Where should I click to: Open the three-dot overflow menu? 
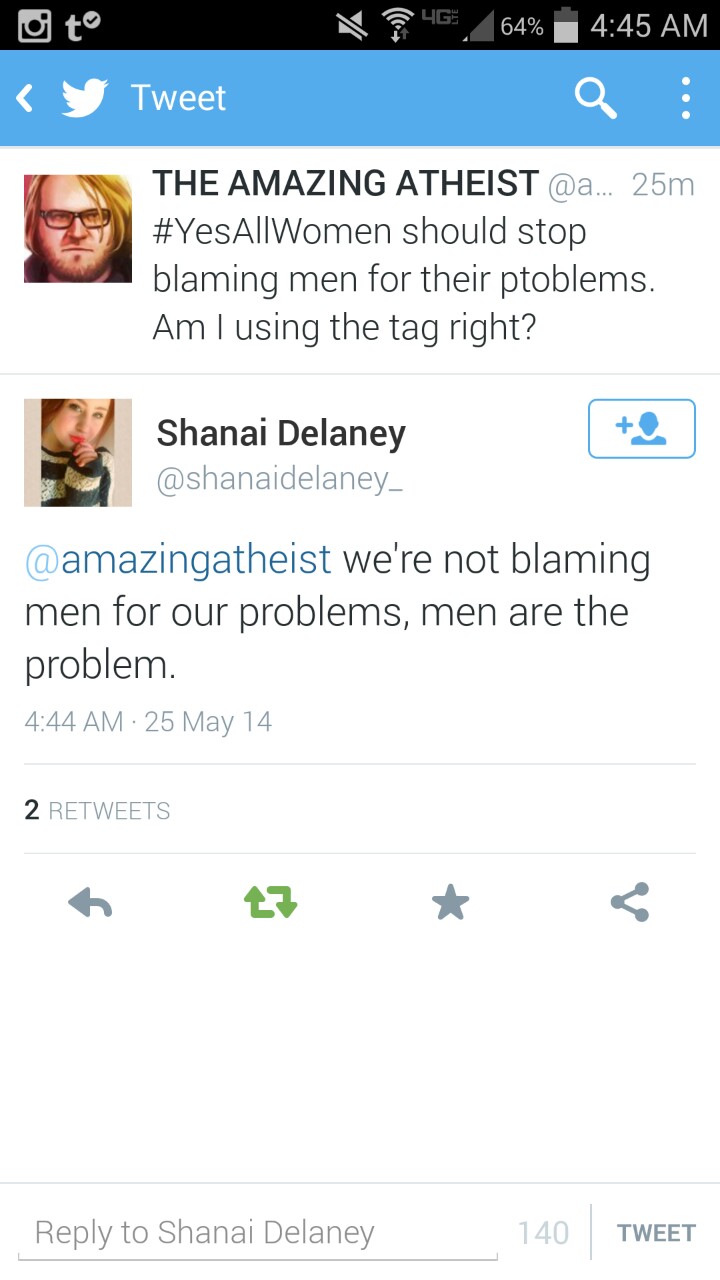685,98
